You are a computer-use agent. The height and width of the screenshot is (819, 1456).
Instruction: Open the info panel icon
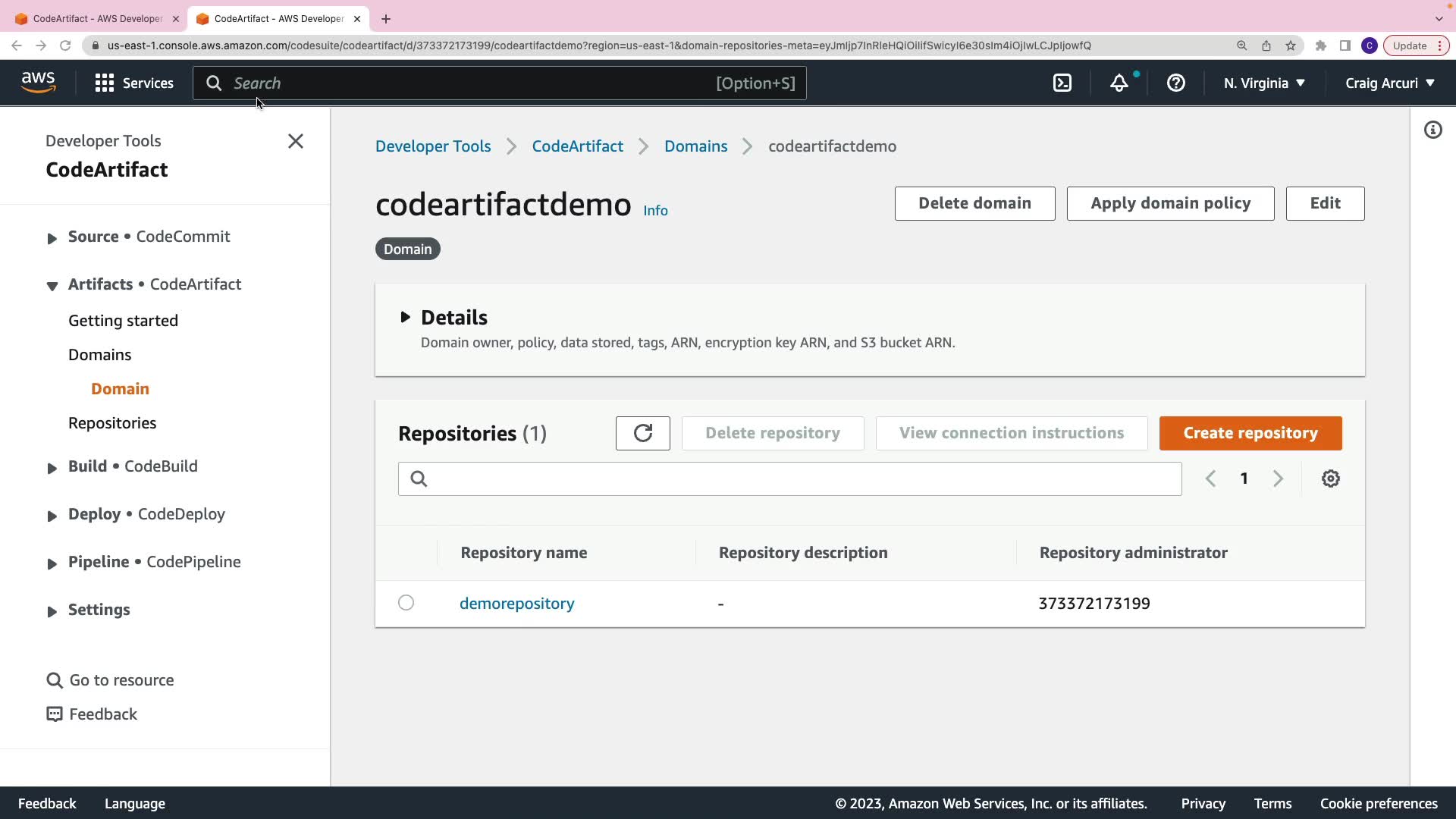coord(1432,130)
